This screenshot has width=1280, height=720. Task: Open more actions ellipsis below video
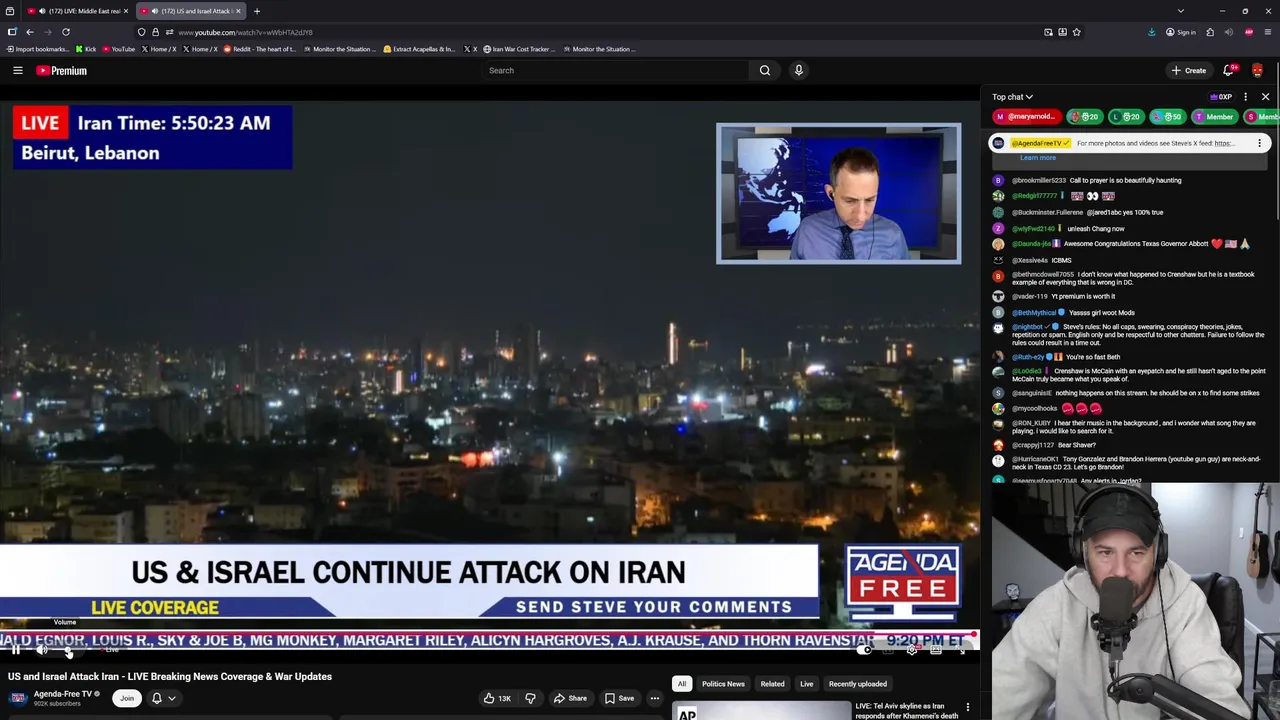(x=655, y=698)
